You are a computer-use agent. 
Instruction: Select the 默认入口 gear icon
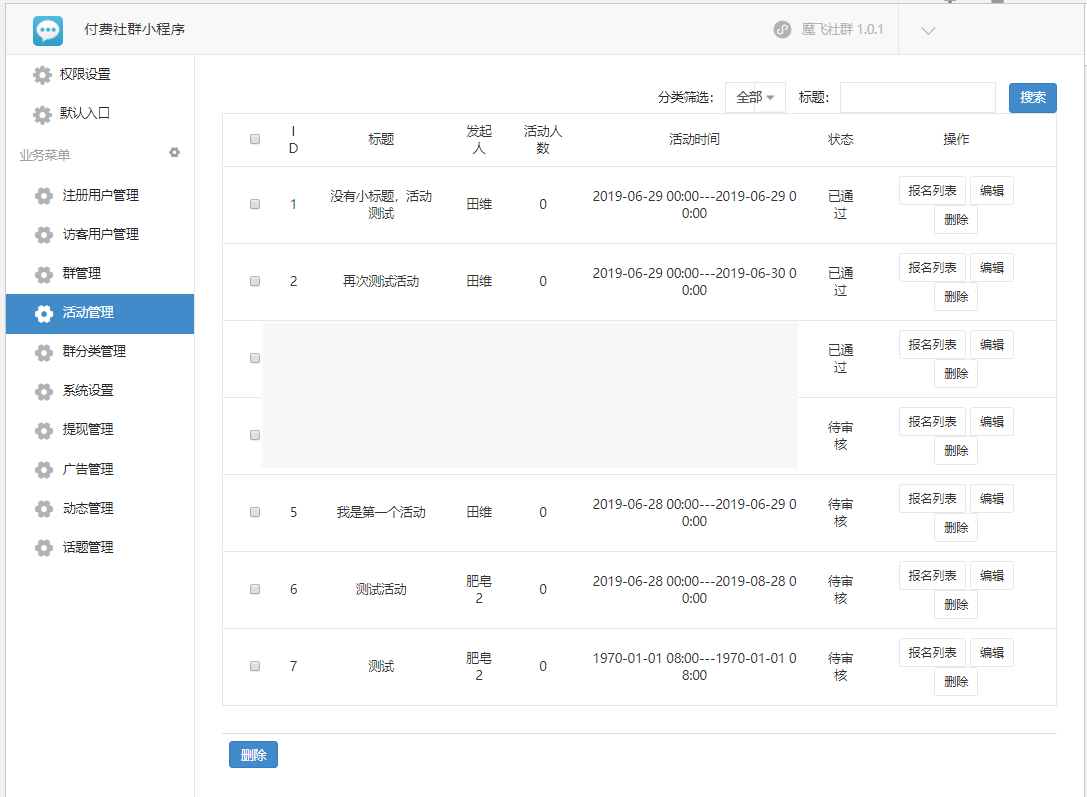point(42,115)
